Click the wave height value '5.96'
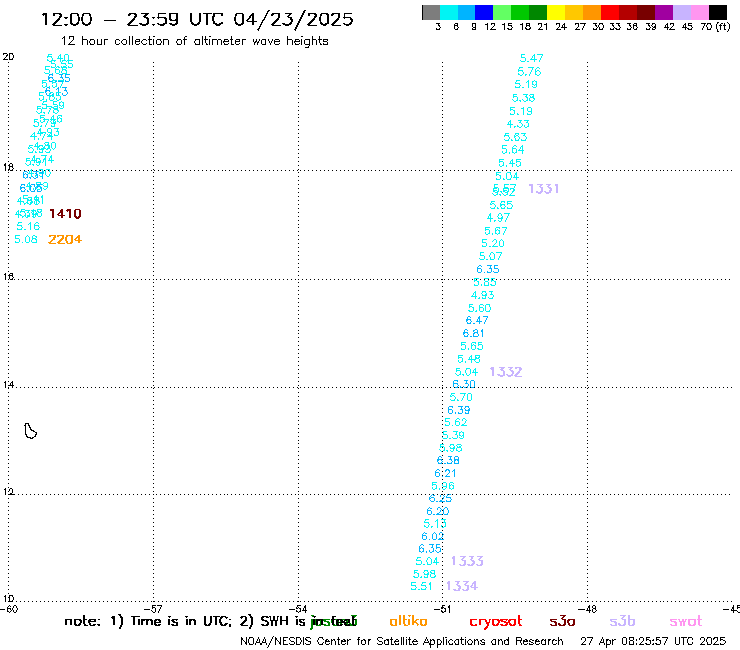 point(443,486)
